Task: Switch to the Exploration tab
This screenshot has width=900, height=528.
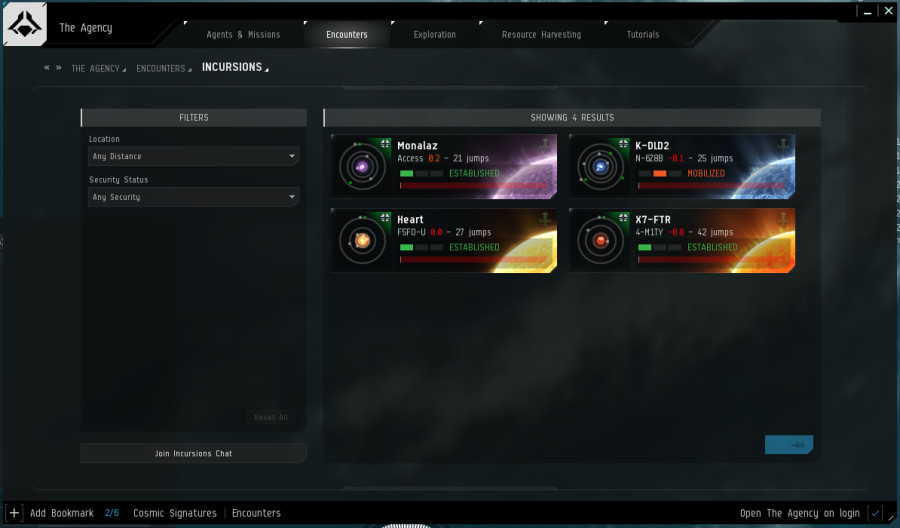Action: (435, 34)
